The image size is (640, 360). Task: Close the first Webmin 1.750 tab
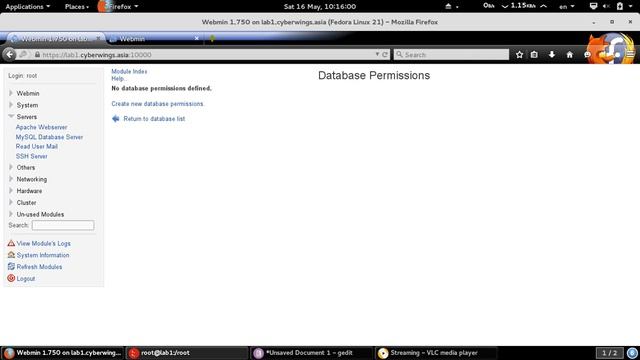click(x=98, y=38)
